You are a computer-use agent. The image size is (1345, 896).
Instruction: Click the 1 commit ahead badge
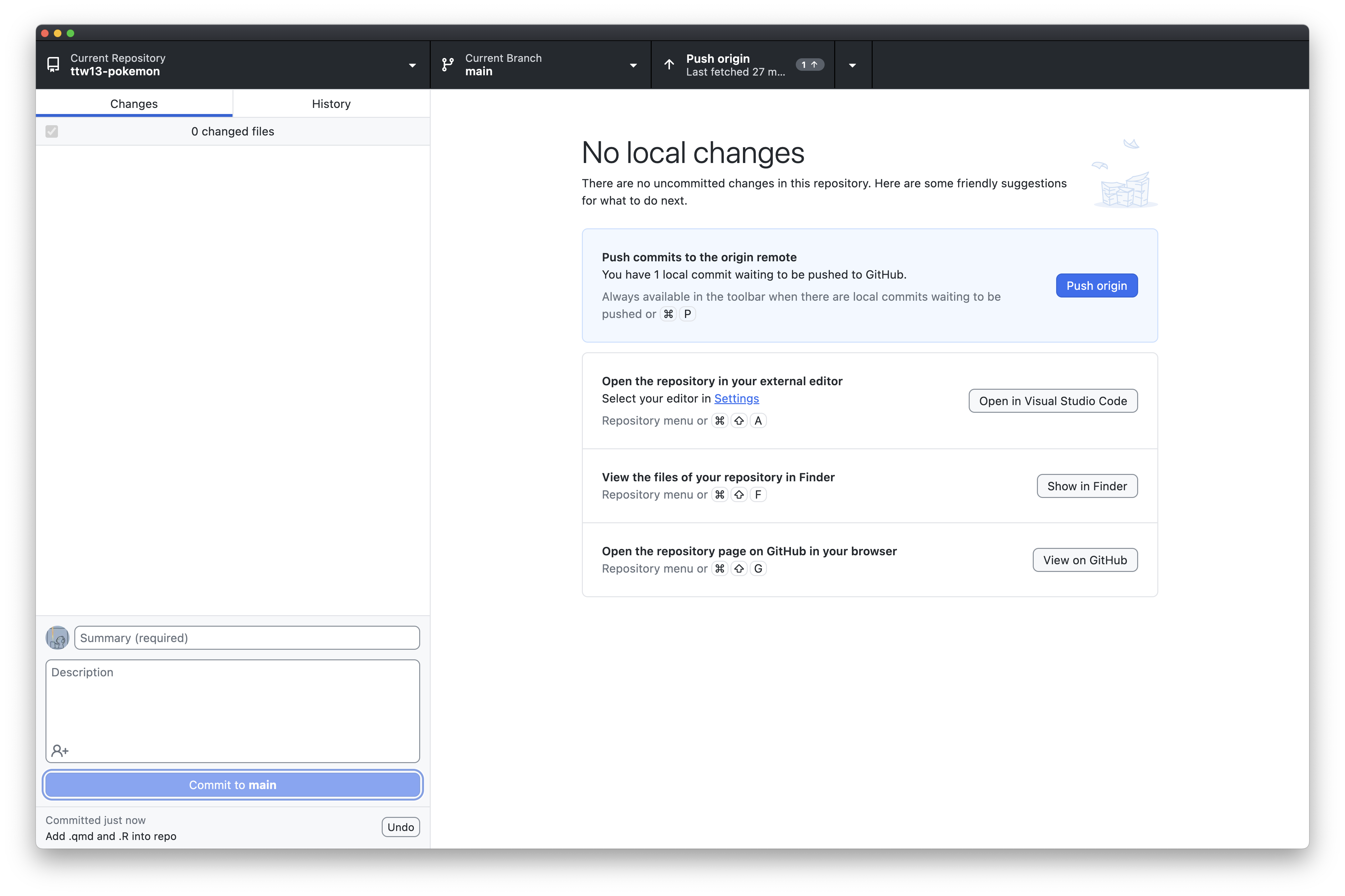809,65
